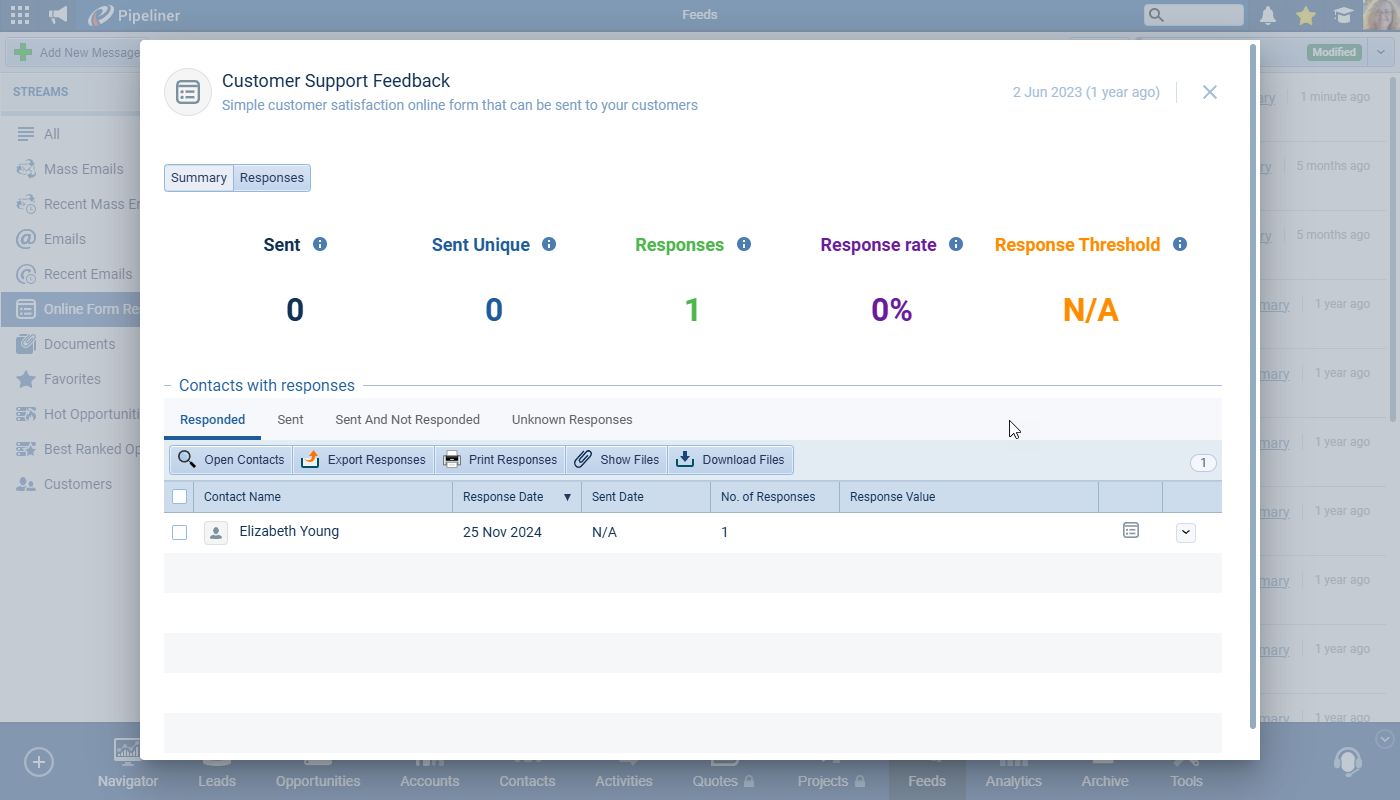
Task: Click the notifications bell icon
Action: (x=1268, y=15)
